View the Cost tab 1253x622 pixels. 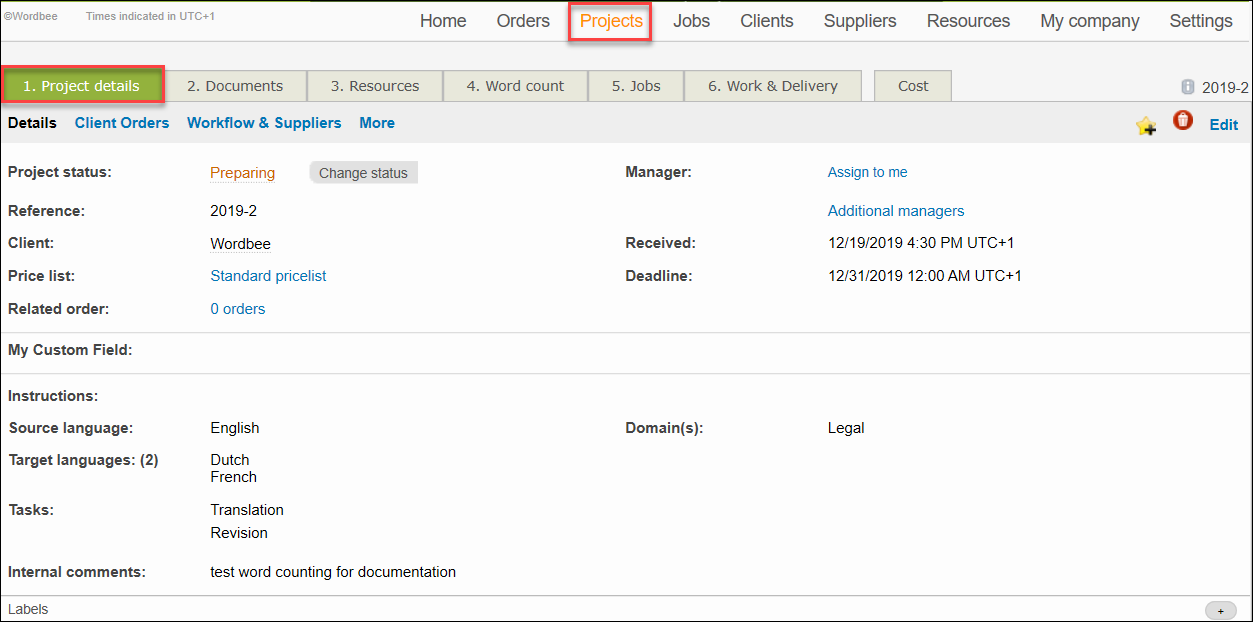click(912, 85)
